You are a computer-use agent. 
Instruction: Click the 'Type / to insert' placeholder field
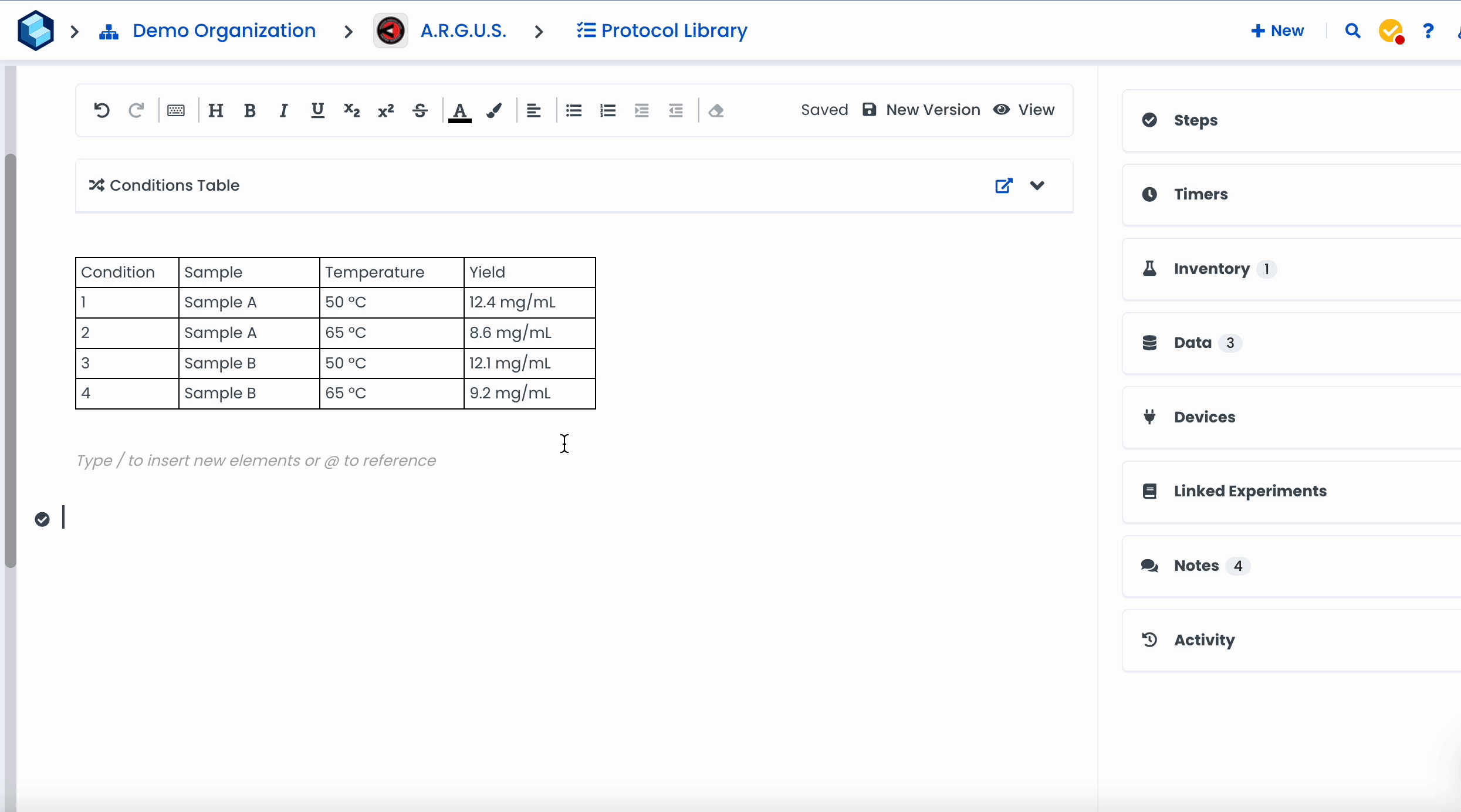[256, 461]
